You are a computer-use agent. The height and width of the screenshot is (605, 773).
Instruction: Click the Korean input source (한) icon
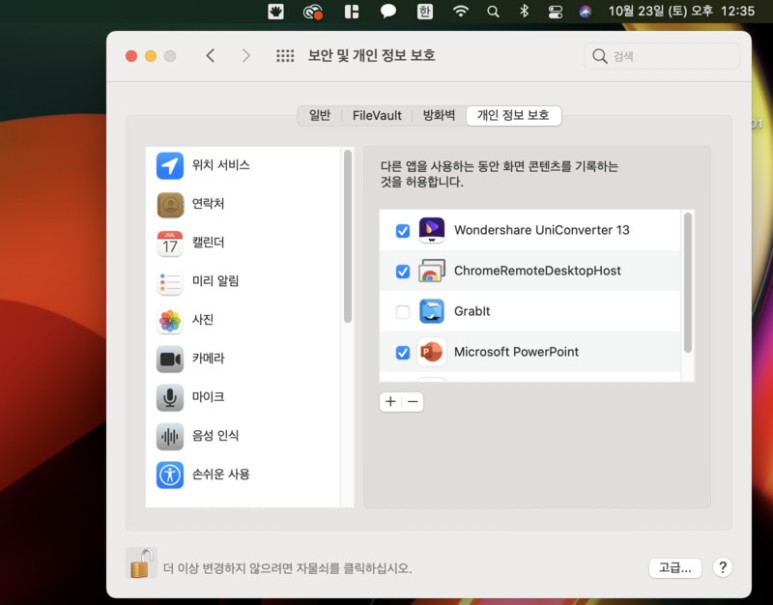click(424, 11)
